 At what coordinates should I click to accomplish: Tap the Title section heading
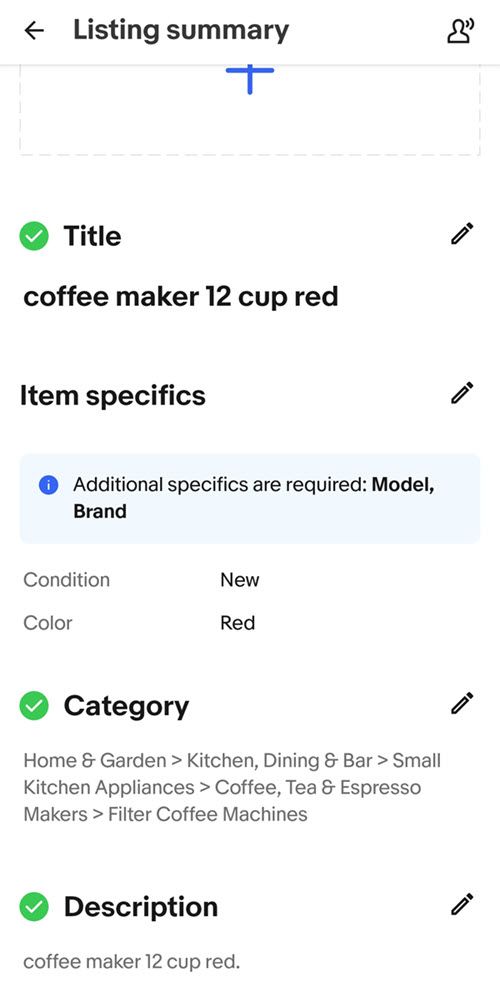(x=92, y=236)
